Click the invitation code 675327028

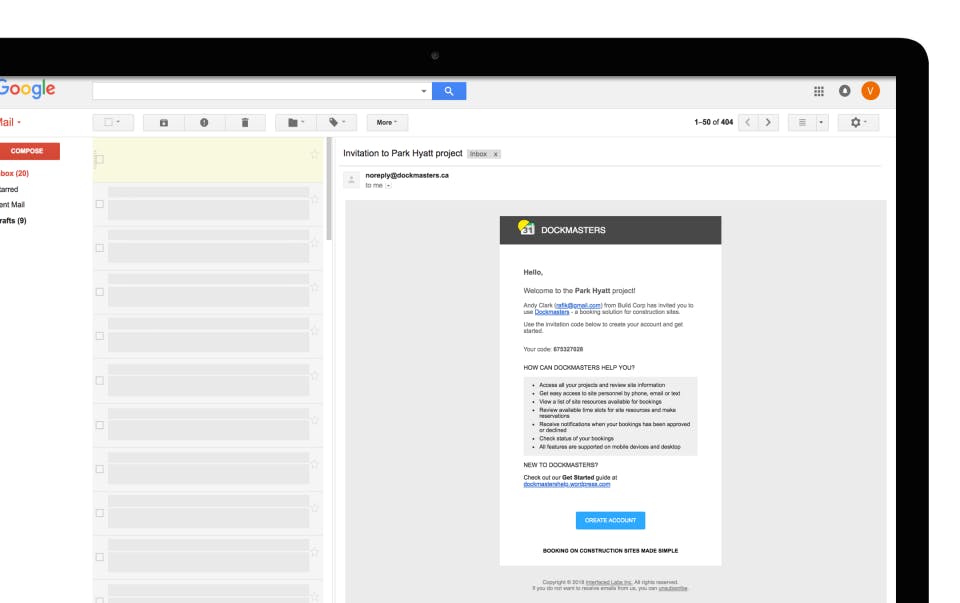(x=568, y=350)
